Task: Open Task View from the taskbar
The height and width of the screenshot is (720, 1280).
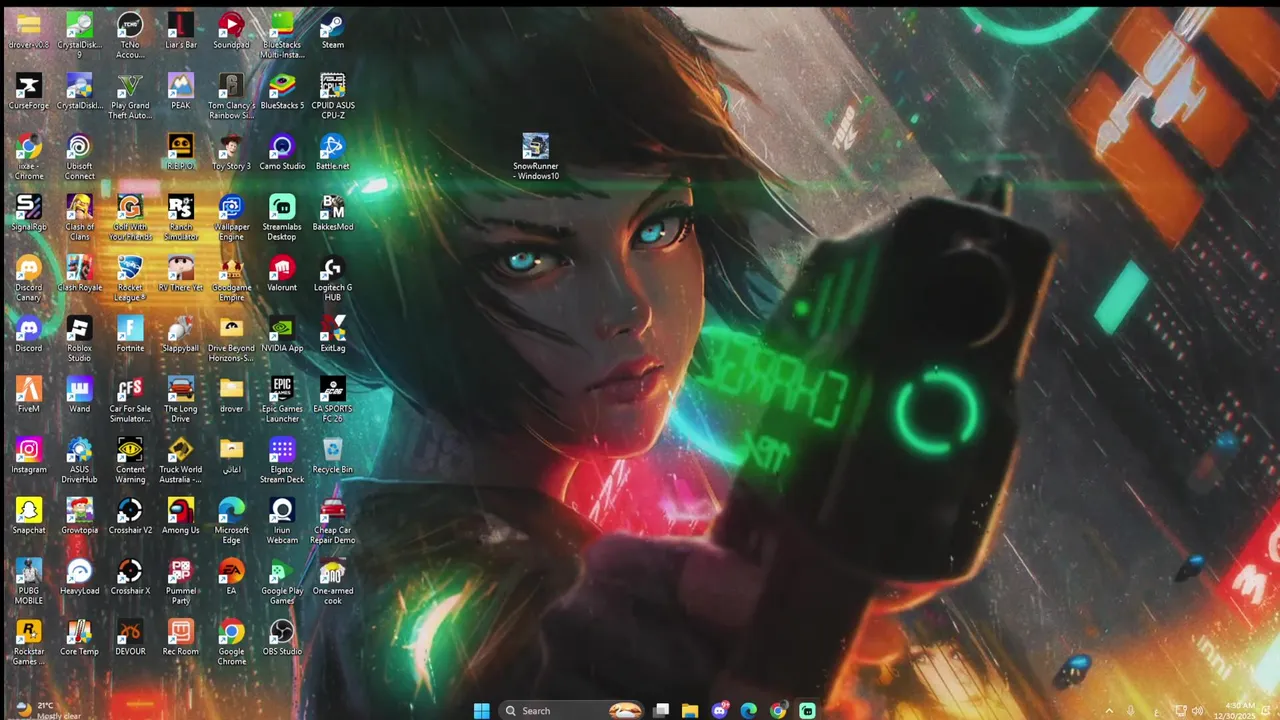Action: (x=661, y=710)
